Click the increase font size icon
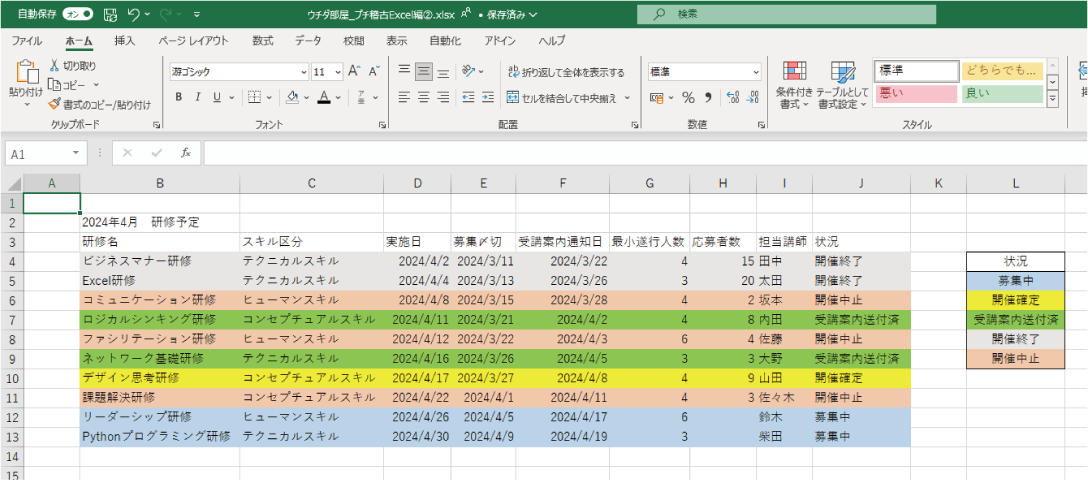This screenshot has height=480, width=1088. (355, 72)
